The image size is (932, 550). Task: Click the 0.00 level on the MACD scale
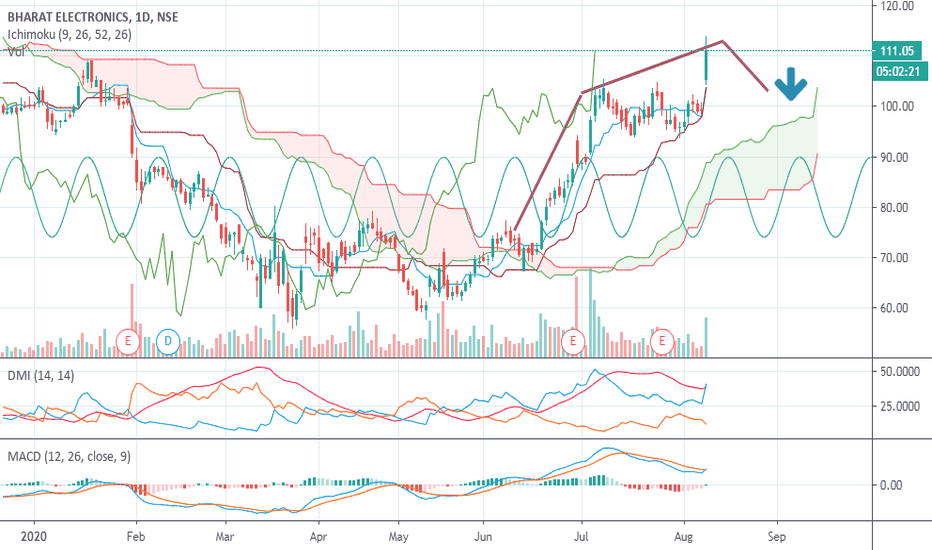(891, 485)
